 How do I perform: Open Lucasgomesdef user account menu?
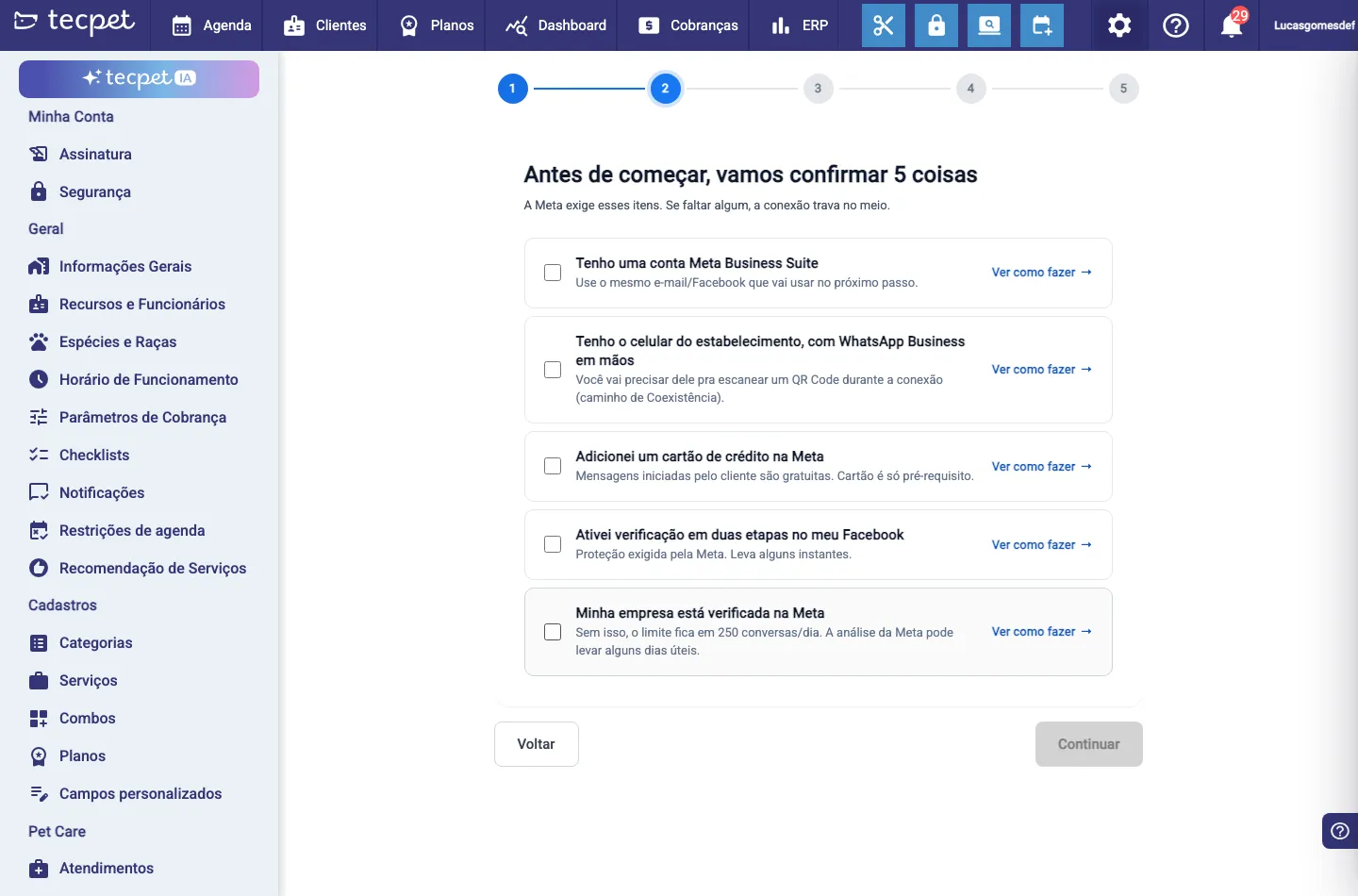point(1314,25)
